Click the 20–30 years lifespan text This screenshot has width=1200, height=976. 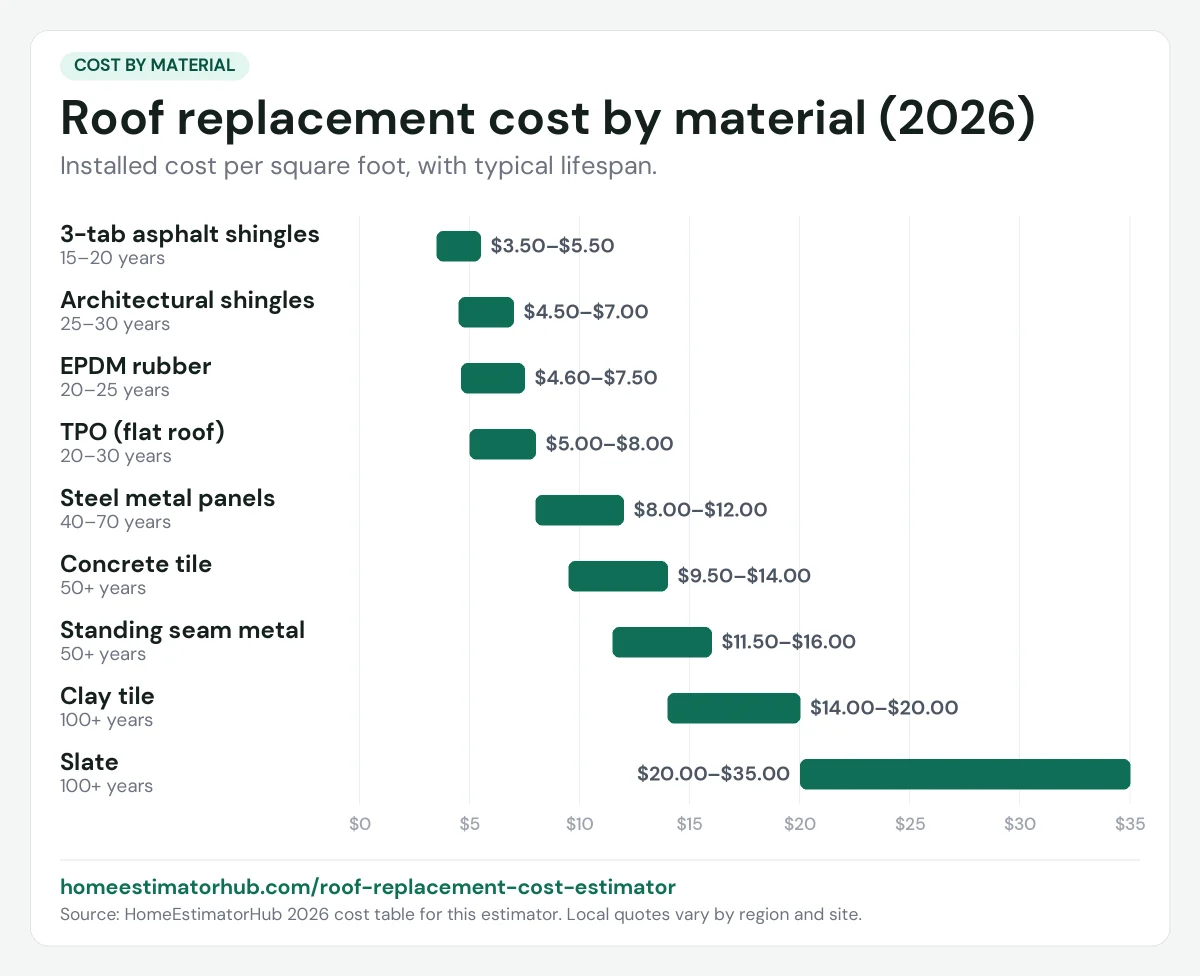click(116, 456)
